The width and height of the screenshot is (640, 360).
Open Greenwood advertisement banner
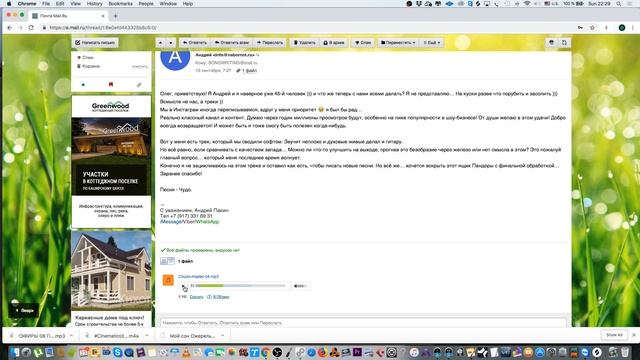click(111, 161)
